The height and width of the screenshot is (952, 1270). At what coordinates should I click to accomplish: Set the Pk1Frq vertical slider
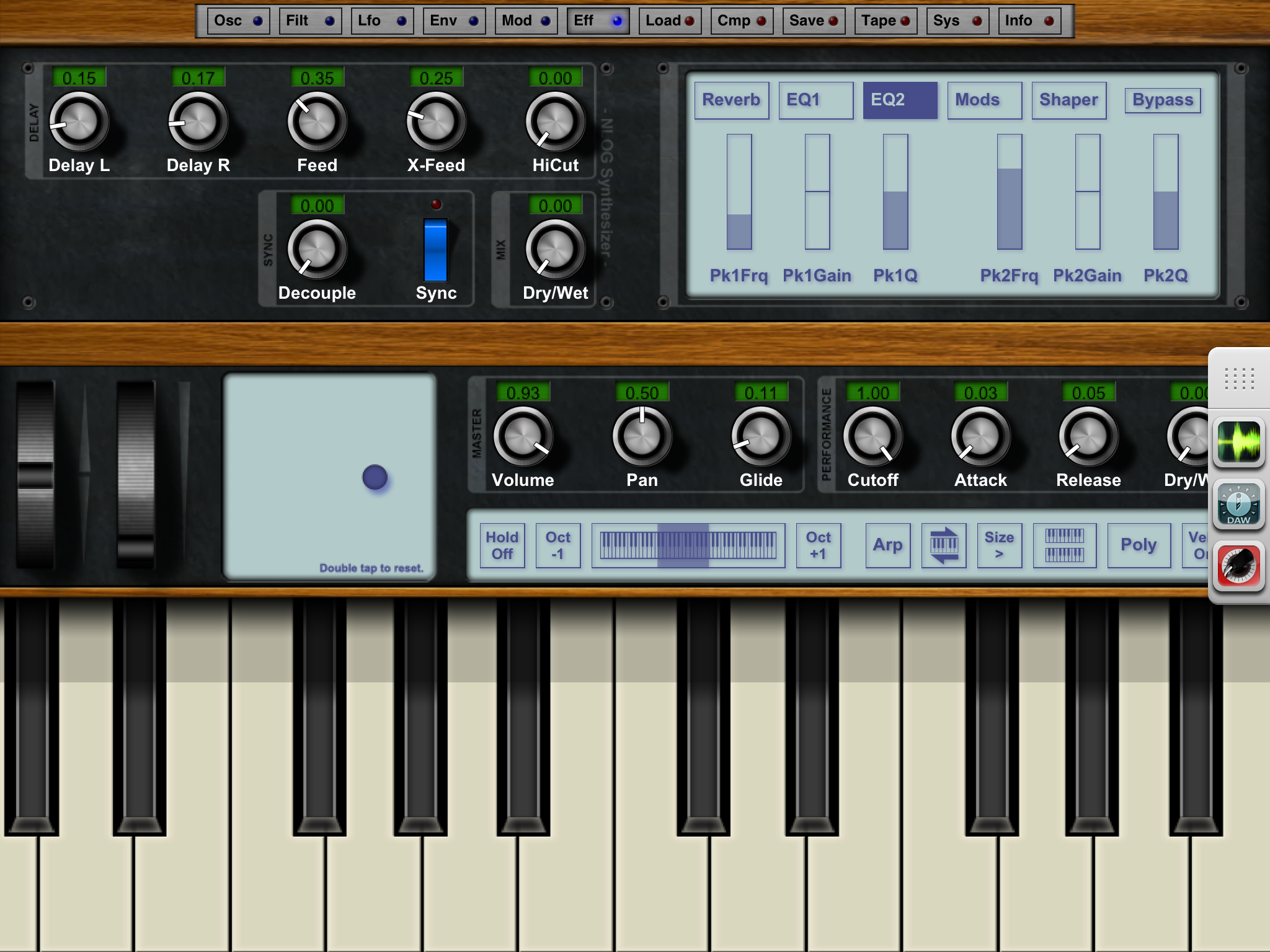click(739, 192)
